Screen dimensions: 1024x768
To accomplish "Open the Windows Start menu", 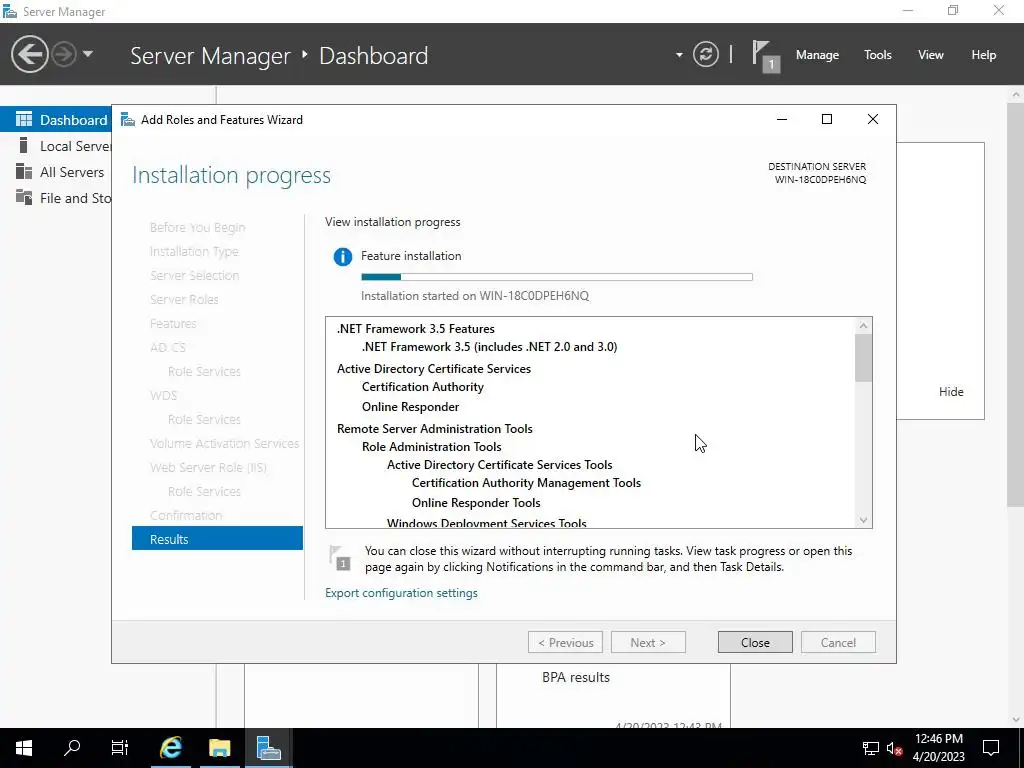I will 24,748.
